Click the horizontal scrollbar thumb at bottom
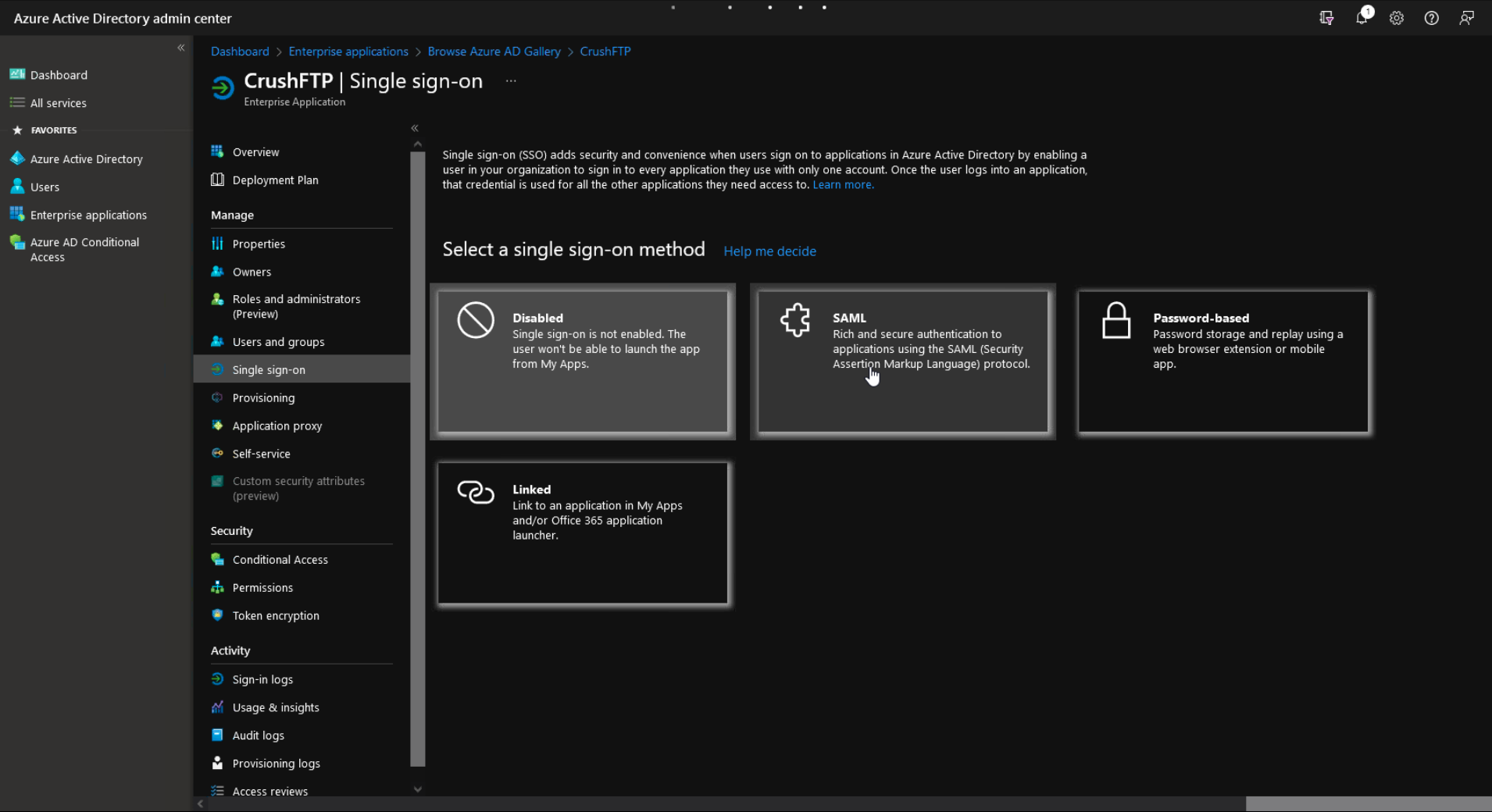1492x812 pixels. pyautogui.click(x=1369, y=804)
